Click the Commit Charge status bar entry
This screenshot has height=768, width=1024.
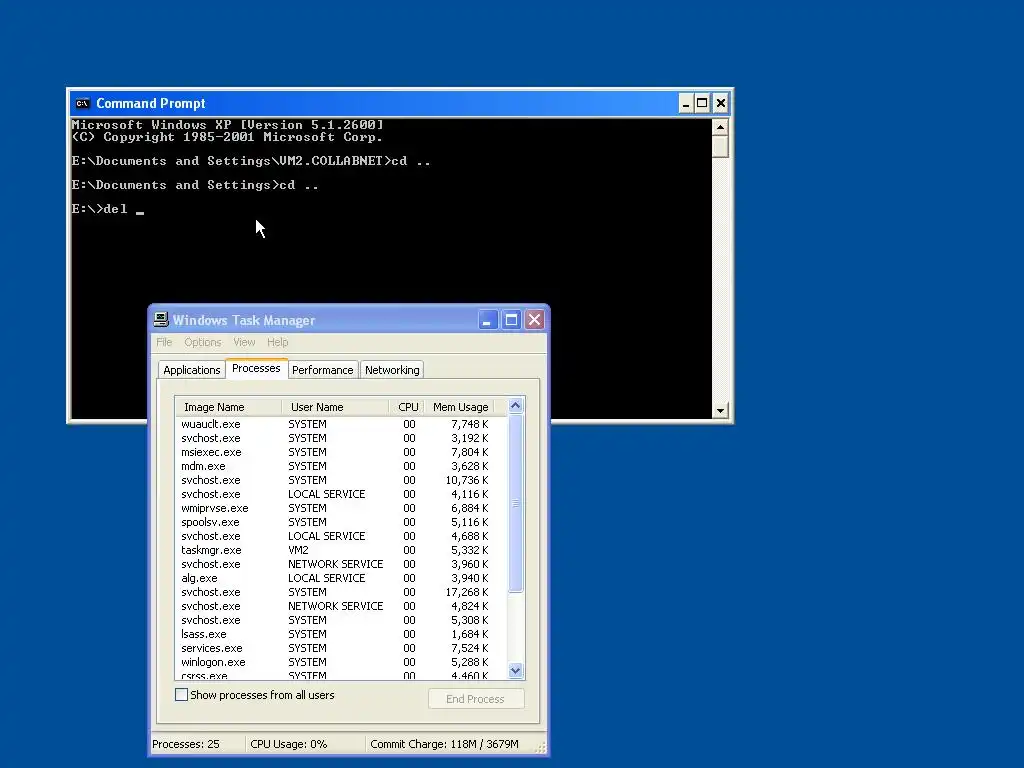(451, 744)
